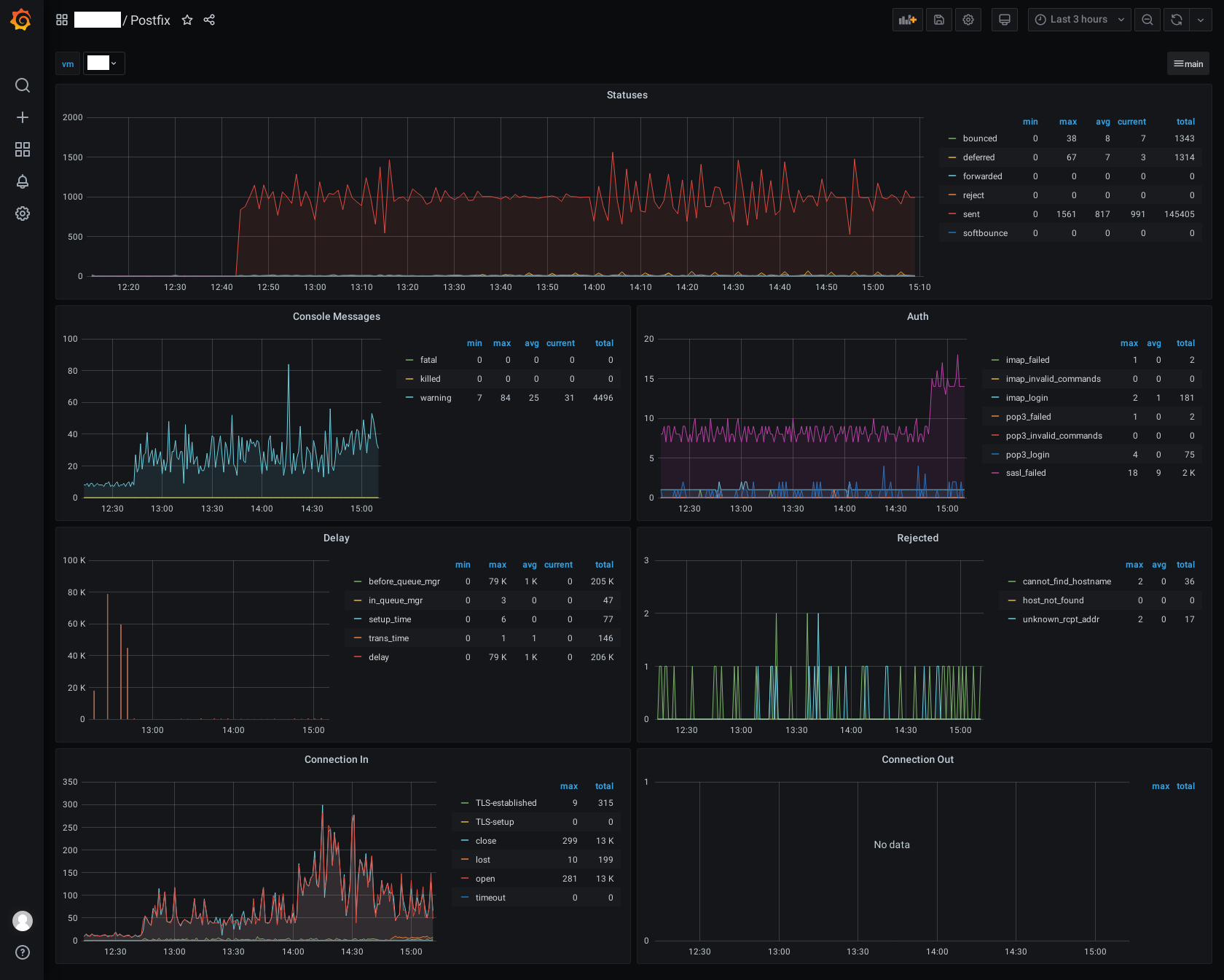Open the Last 3 hours time picker

[x=1080, y=20]
